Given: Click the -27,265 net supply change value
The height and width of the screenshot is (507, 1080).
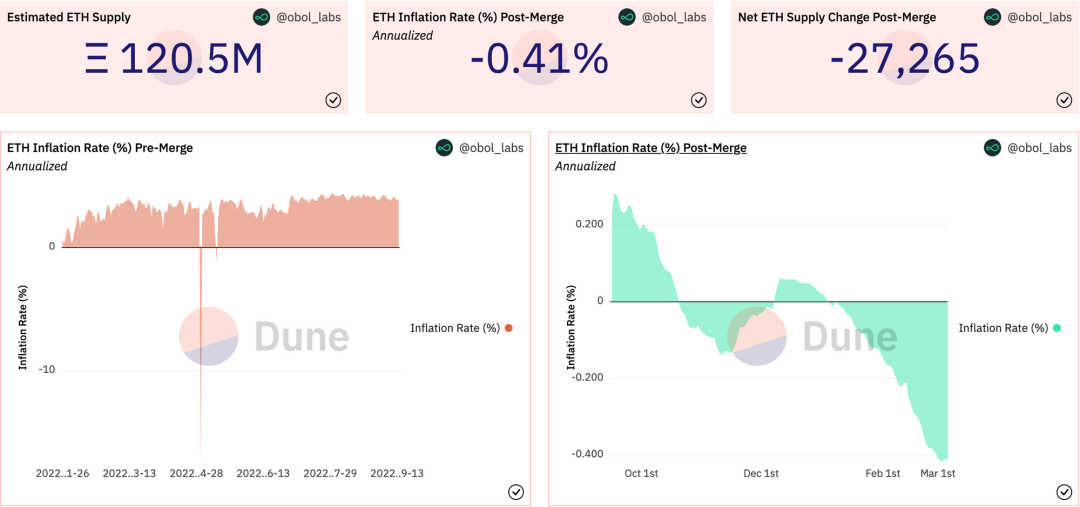Looking at the screenshot, I should tap(905, 60).
